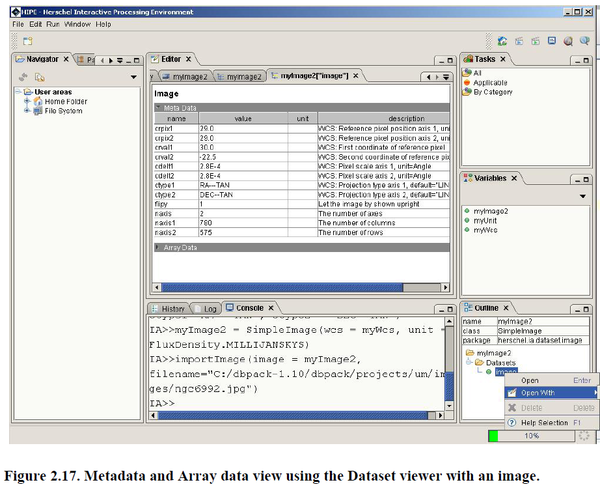Viewport: 600px width, 491px height.
Task: Close the Editor view
Action: [x=188, y=59]
